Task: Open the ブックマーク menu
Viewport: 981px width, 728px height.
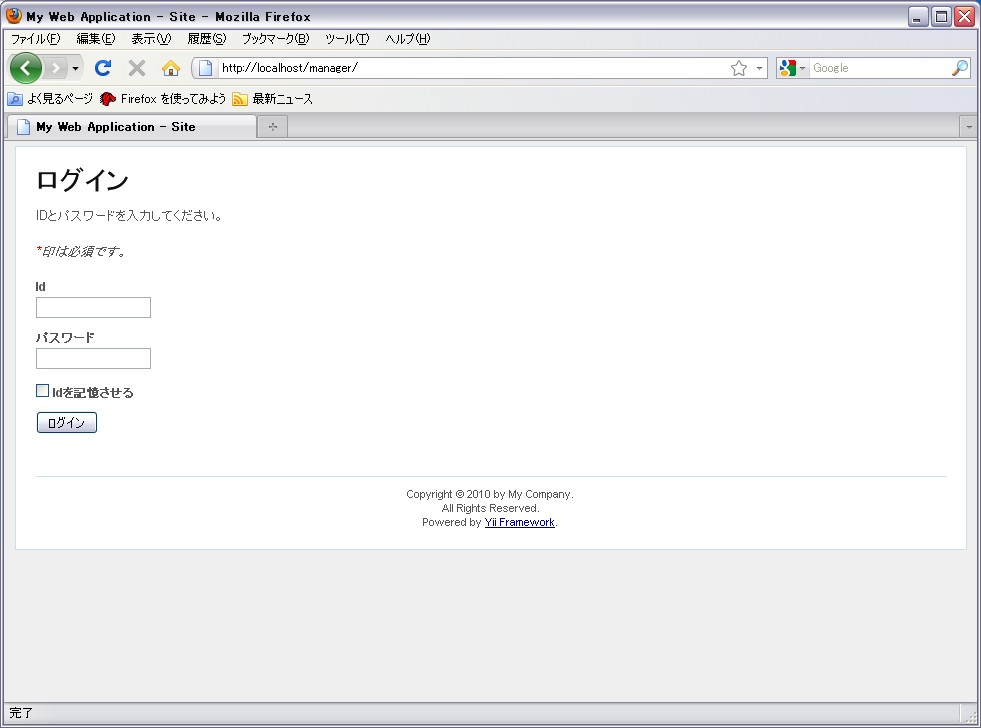Action: [x=275, y=39]
